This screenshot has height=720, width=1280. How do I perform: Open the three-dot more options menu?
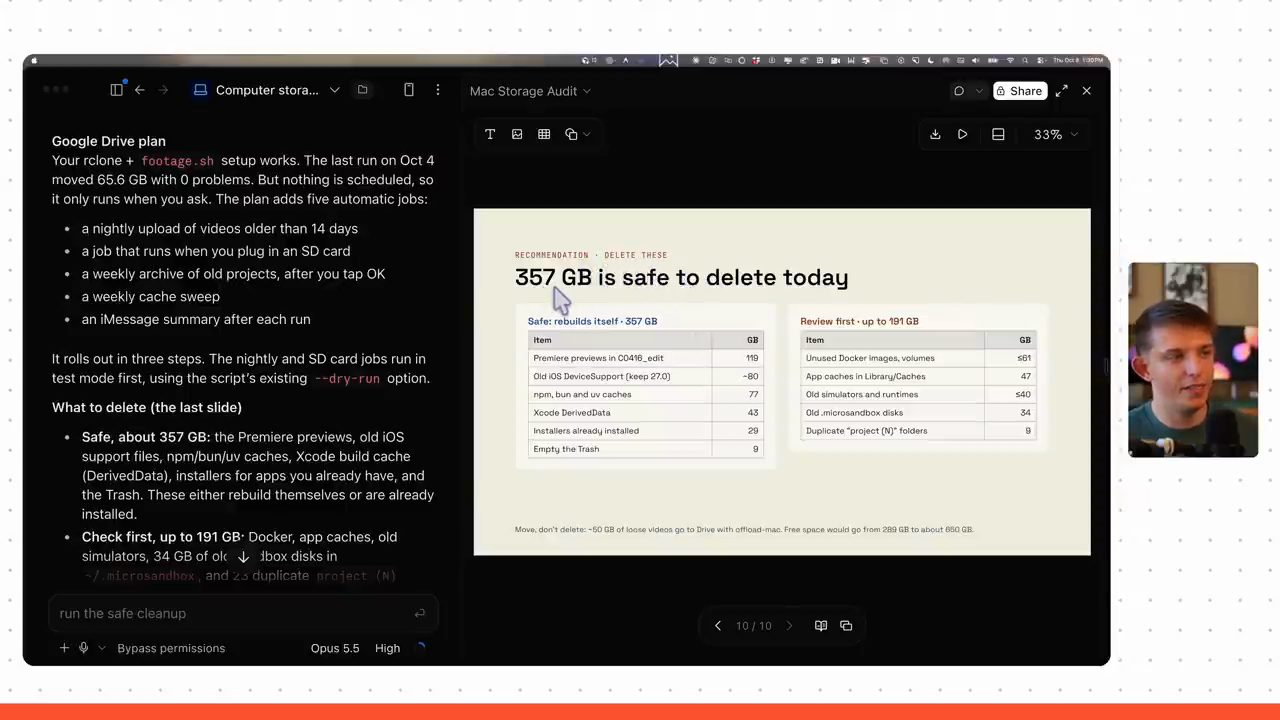(x=437, y=90)
